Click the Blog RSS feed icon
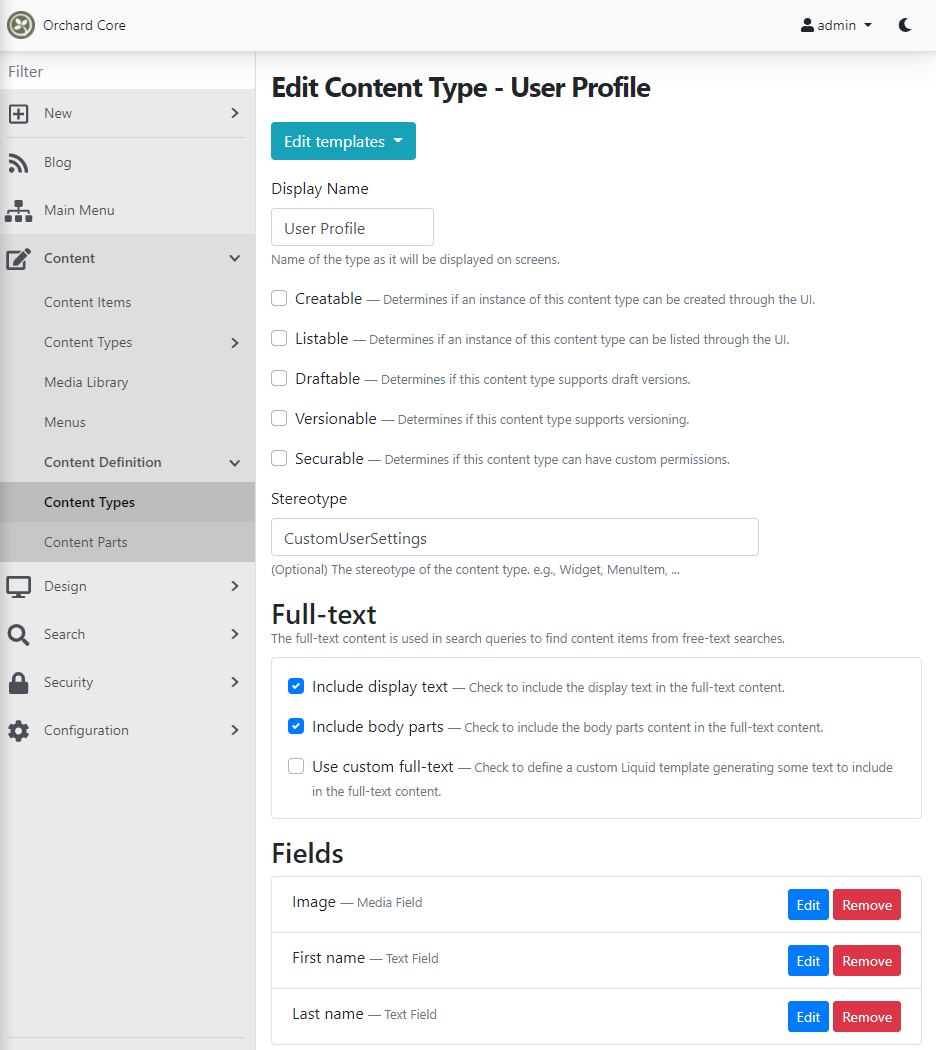This screenshot has width=936, height=1050. coord(19,163)
